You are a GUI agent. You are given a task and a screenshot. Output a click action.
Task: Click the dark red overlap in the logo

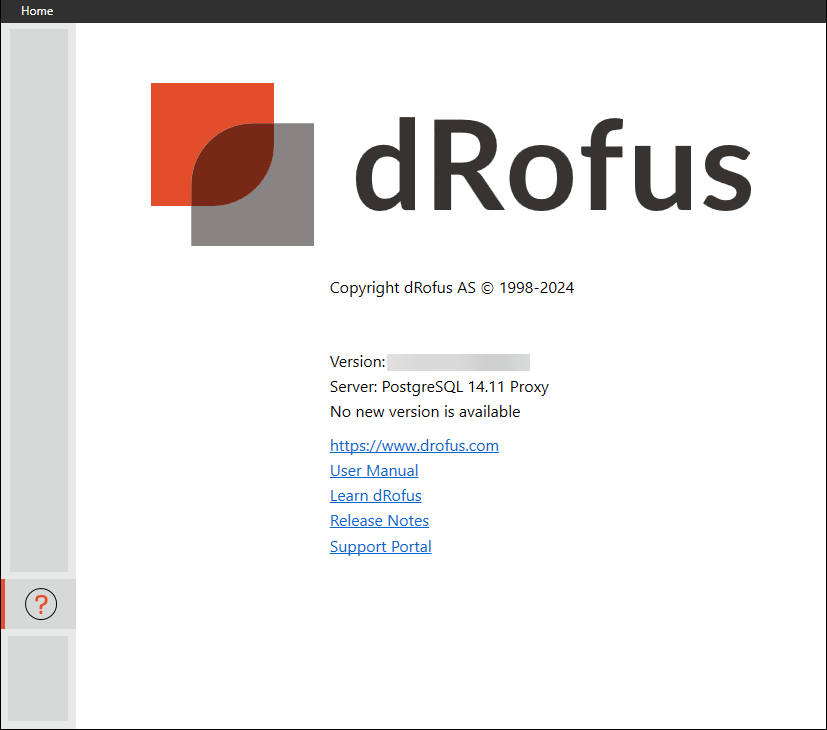click(x=232, y=165)
